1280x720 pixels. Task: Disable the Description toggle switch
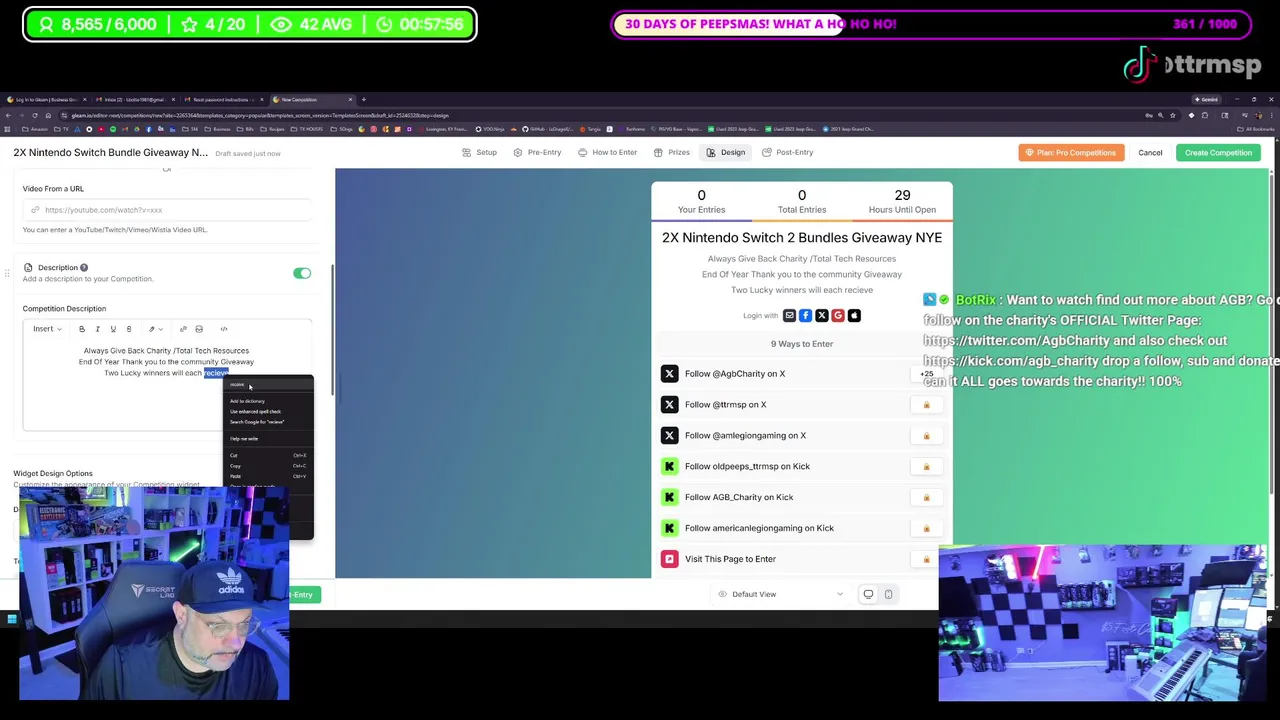(x=302, y=273)
